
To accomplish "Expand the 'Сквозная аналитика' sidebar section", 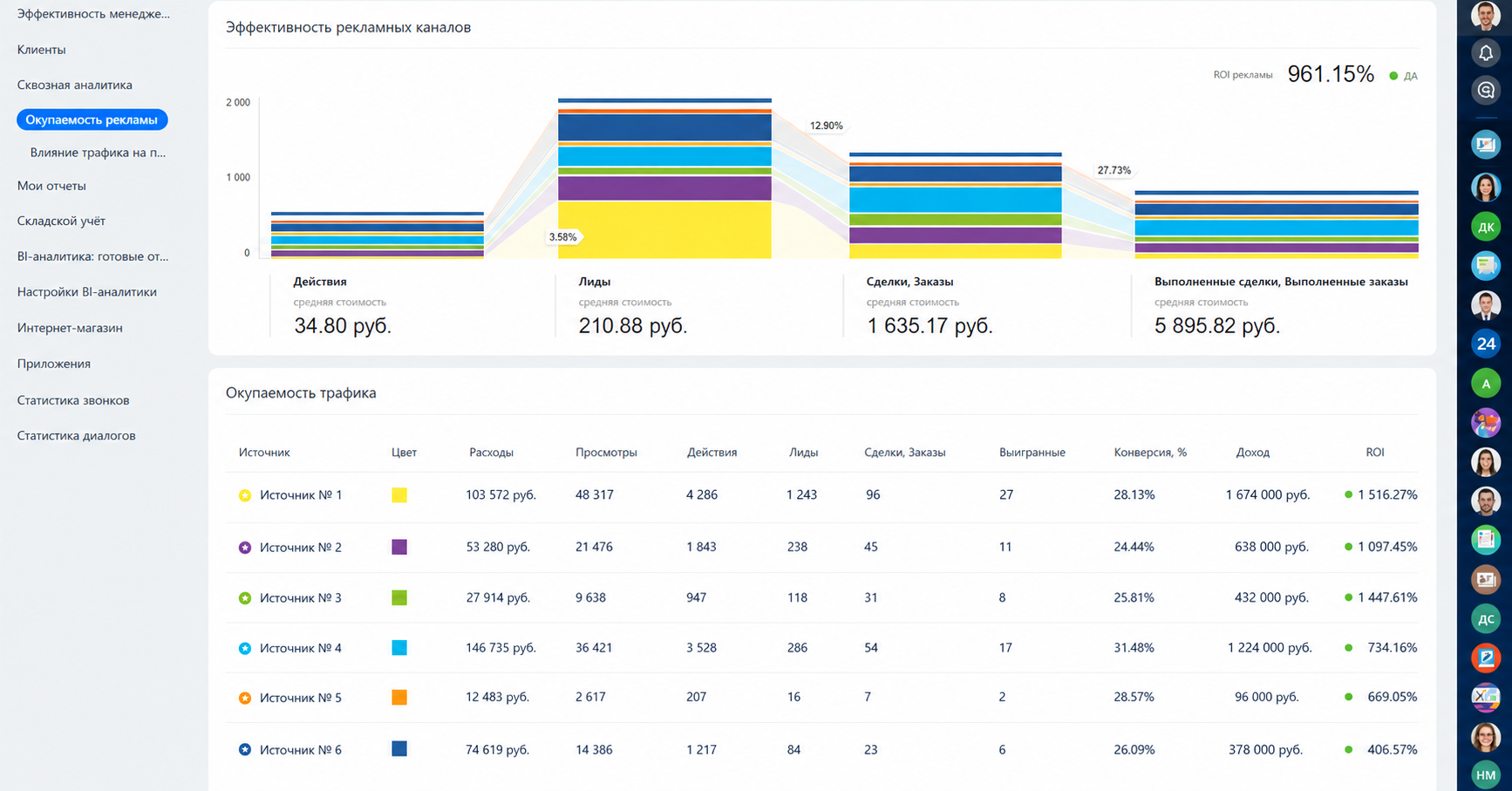I will click(75, 85).
